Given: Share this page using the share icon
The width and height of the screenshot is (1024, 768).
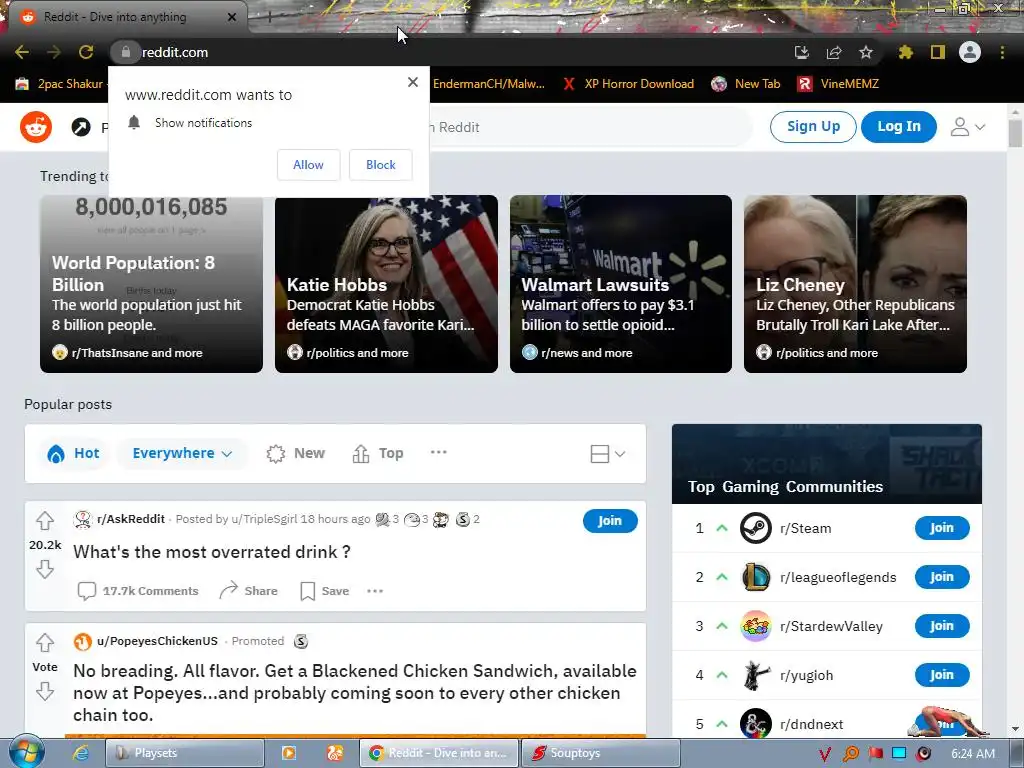Looking at the screenshot, I should pos(833,52).
